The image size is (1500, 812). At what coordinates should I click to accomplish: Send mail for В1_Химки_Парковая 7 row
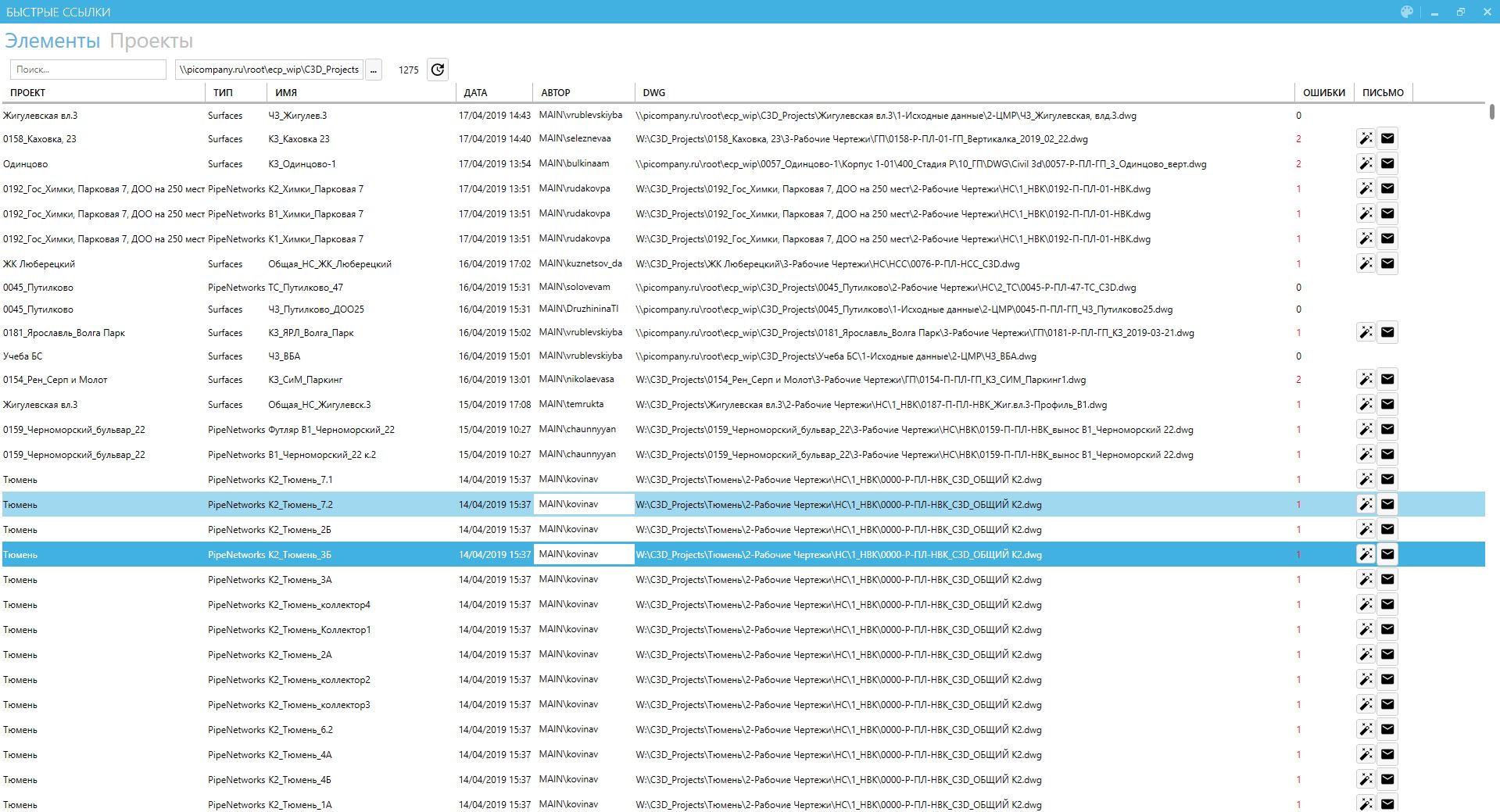[1387, 213]
